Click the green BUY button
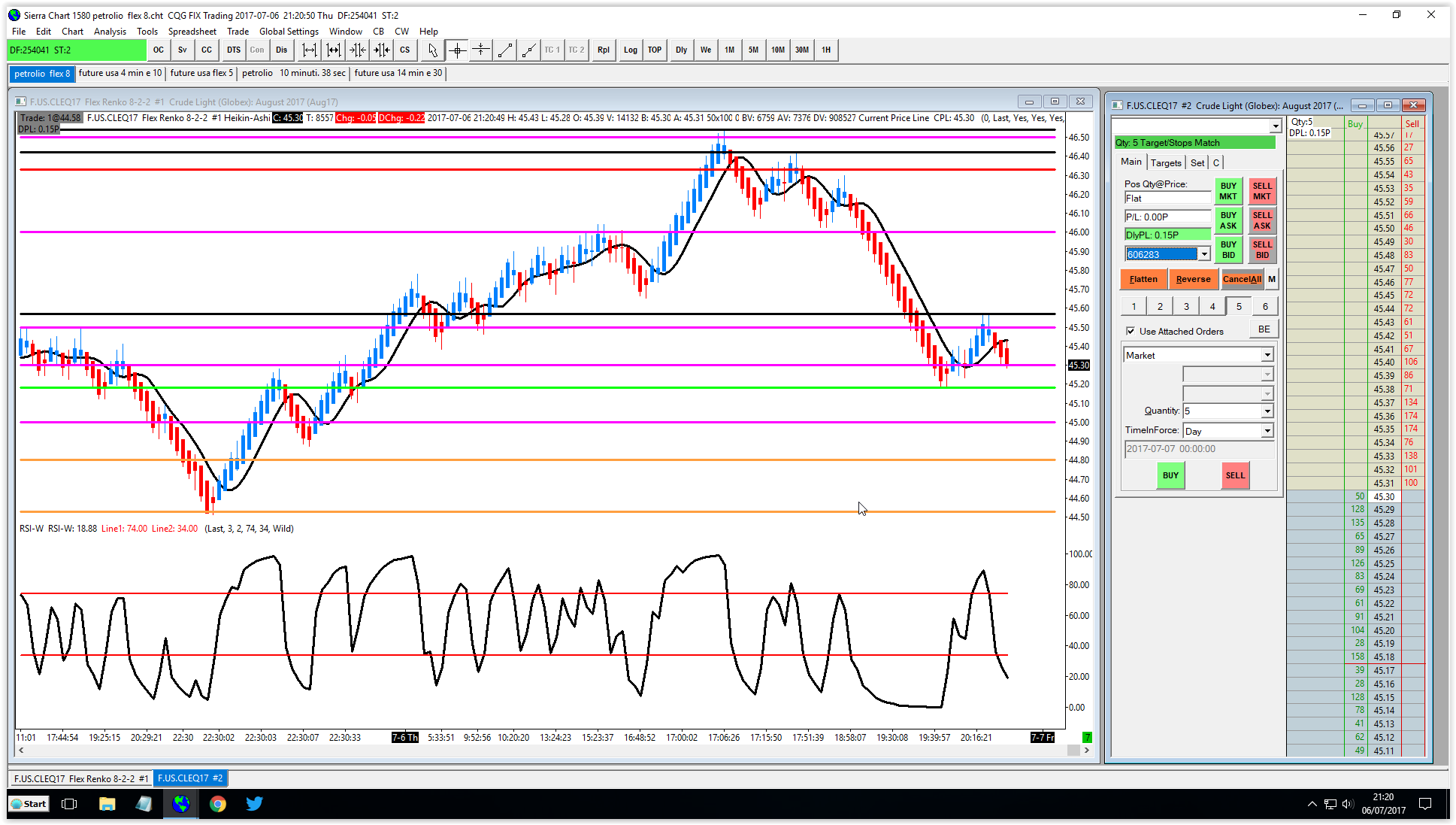The width and height of the screenshot is (1456, 825). [x=1170, y=475]
